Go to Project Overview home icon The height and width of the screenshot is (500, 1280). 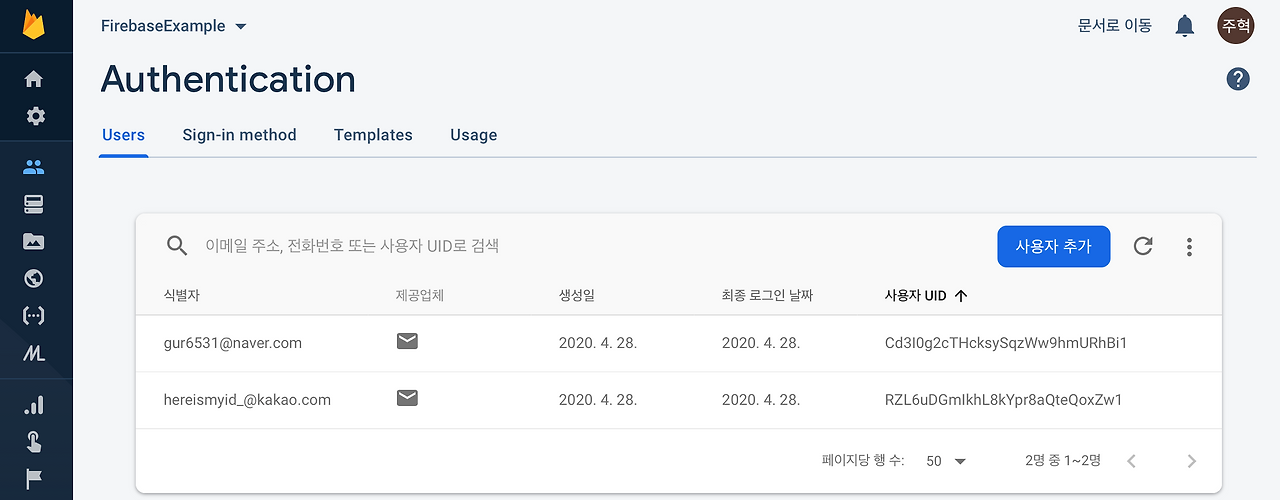point(34,79)
